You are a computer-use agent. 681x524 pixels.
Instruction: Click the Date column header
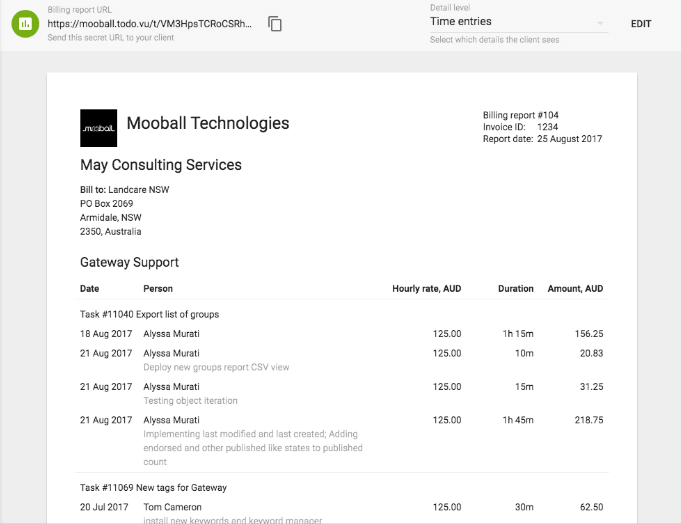pyautogui.click(x=89, y=289)
